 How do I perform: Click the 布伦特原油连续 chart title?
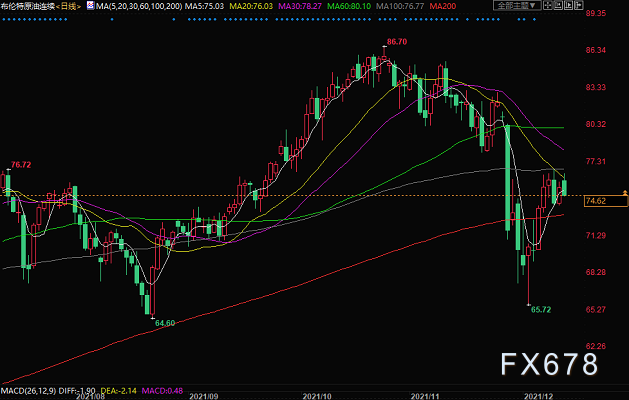pyautogui.click(x=28, y=6)
